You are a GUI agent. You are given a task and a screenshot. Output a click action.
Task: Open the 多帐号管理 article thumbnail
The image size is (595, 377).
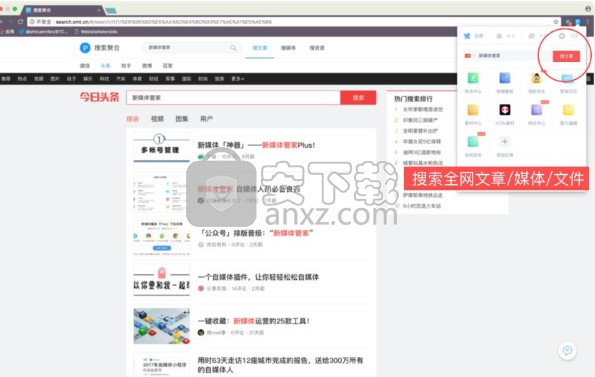pyautogui.click(x=161, y=150)
